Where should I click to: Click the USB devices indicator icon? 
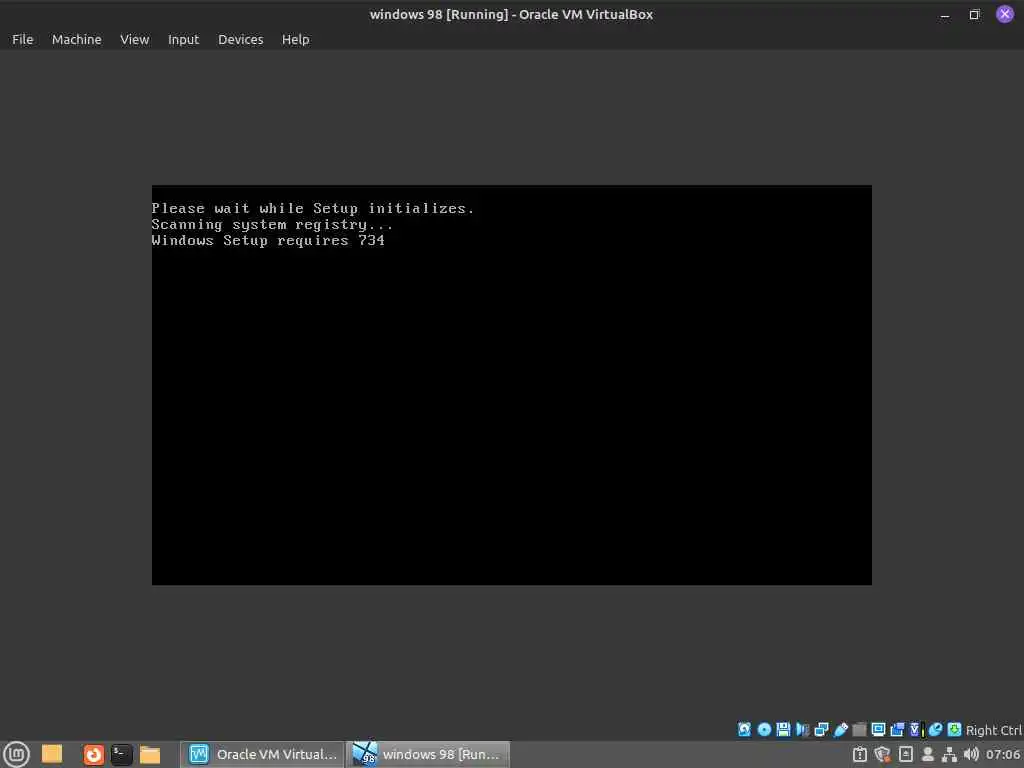tap(840, 729)
